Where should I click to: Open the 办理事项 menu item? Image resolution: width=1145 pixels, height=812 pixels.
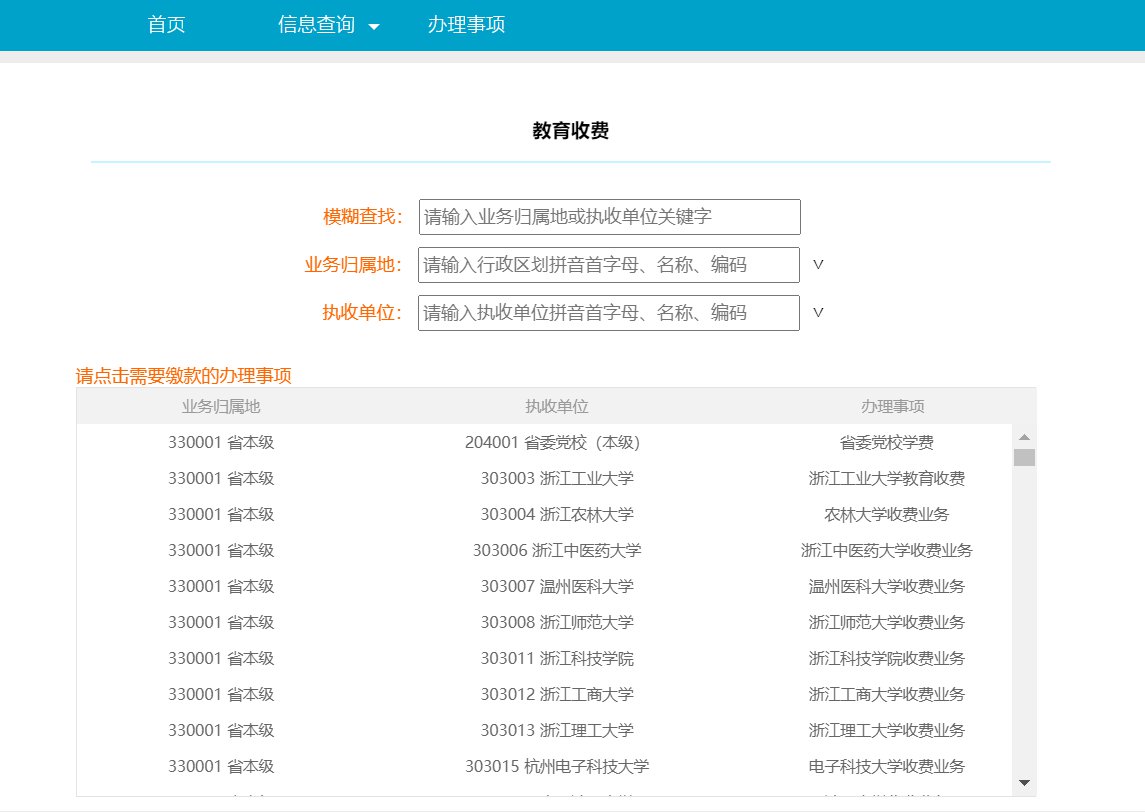(x=466, y=25)
